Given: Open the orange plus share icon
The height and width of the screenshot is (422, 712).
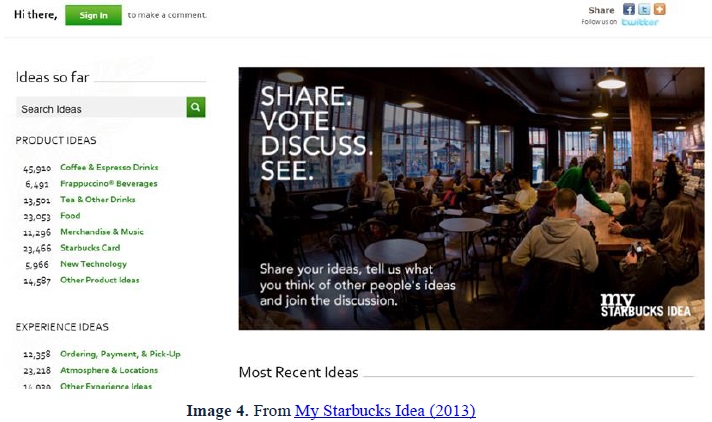Looking at the screenshot, I should 659,10.
